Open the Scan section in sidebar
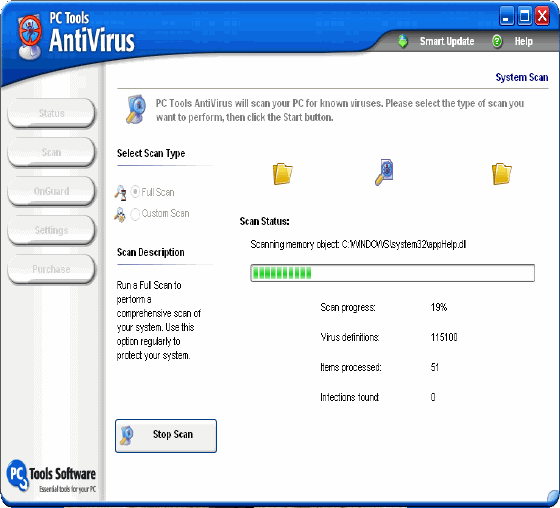This screenshot has height=508, width=560. click(x=51, y=152)
